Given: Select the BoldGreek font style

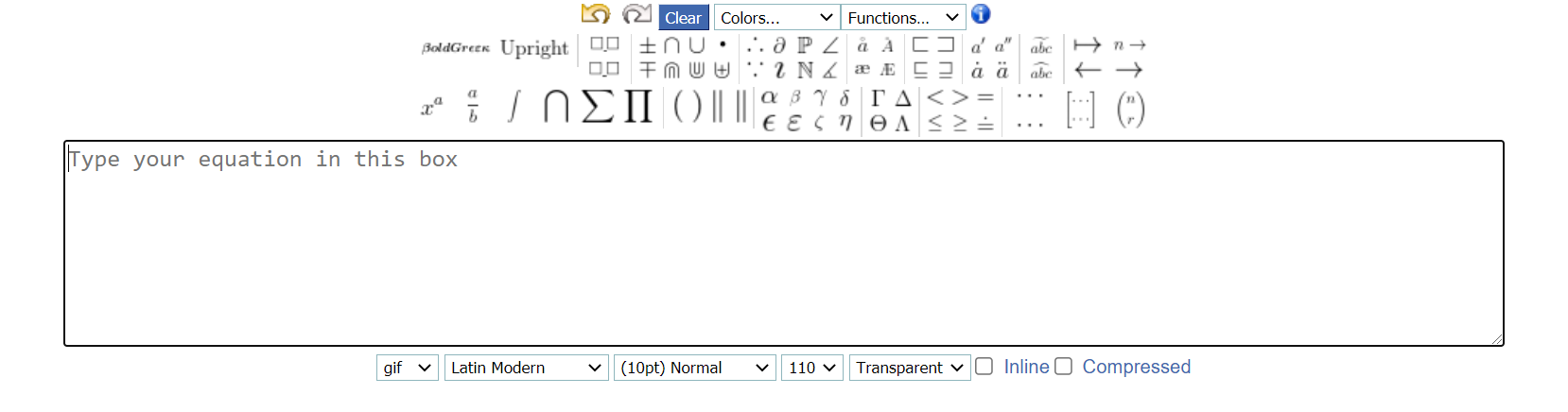Looking at the screenshot, I should tap(456, 47).
